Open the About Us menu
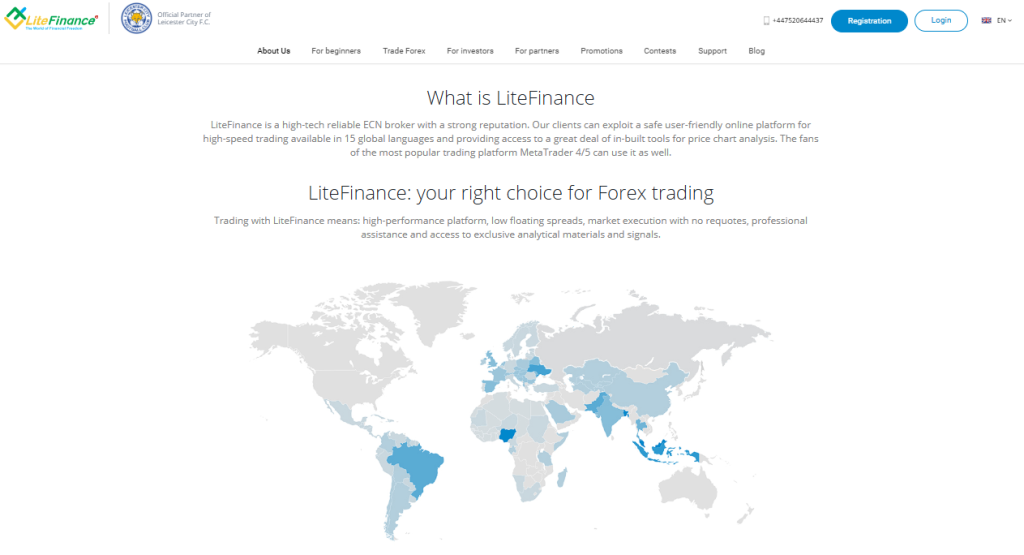This screenshot has height=555, width=1024. [x=273, y=51]
